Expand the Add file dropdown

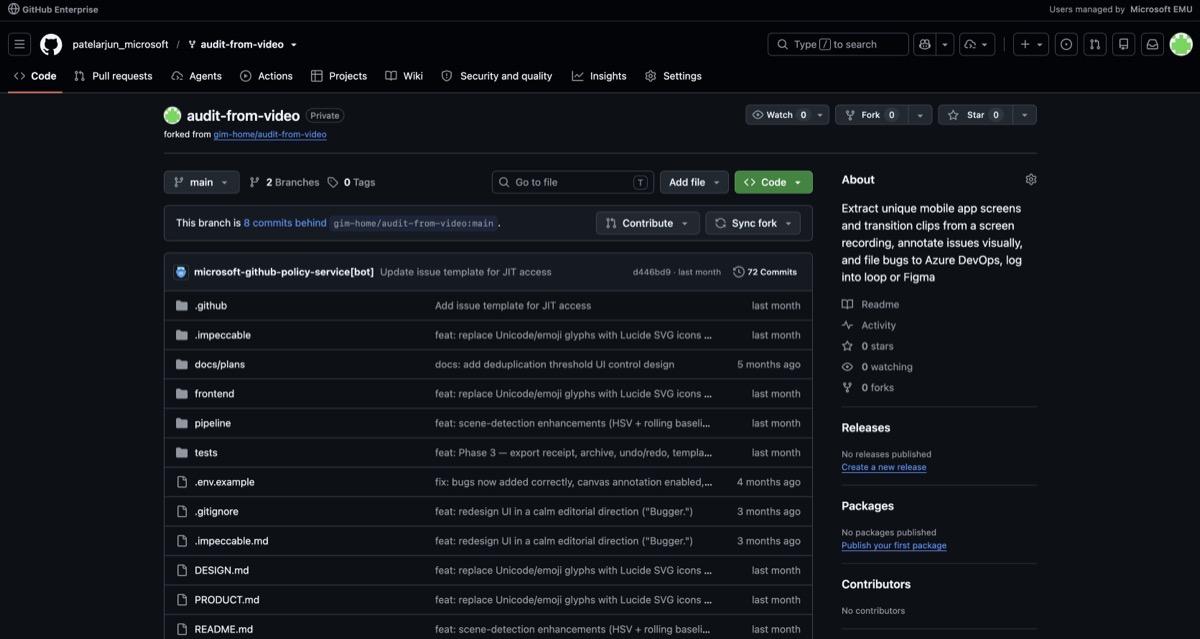[x=693, y=182]
